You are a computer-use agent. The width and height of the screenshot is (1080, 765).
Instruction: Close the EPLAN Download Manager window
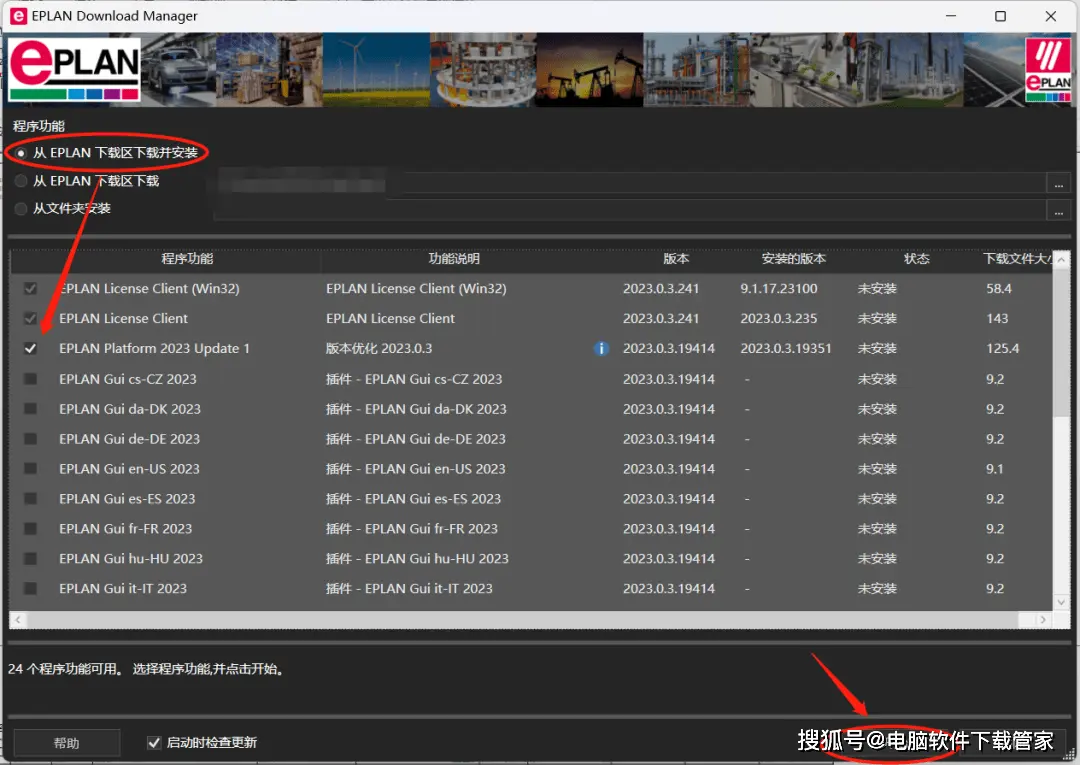(x=1050, y=16)
